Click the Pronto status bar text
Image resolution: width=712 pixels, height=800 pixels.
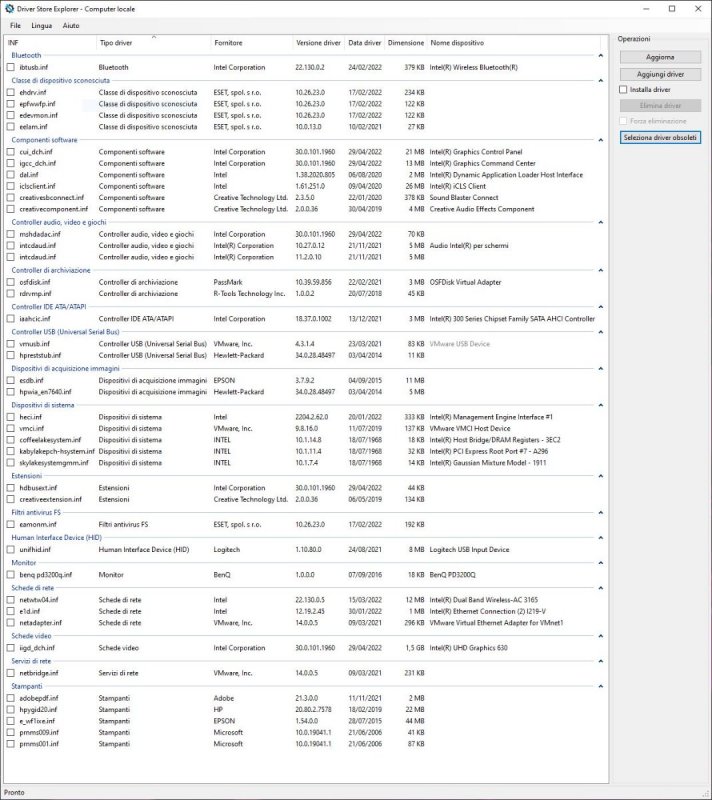[x=14, y=793]
